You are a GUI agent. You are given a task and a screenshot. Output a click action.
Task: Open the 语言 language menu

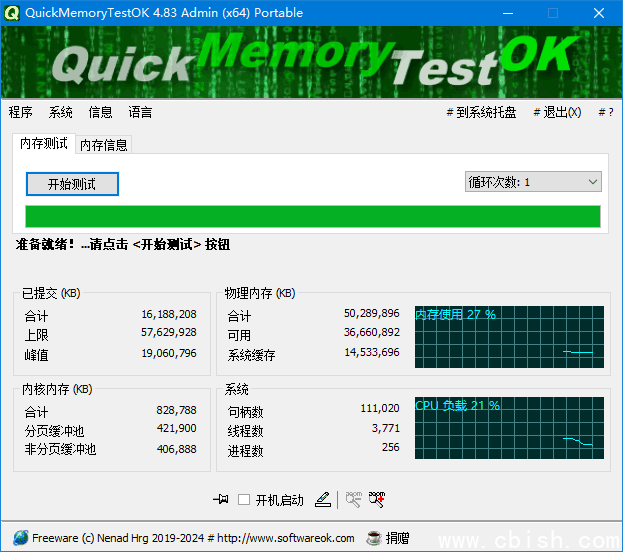click(x=141, y=112)
